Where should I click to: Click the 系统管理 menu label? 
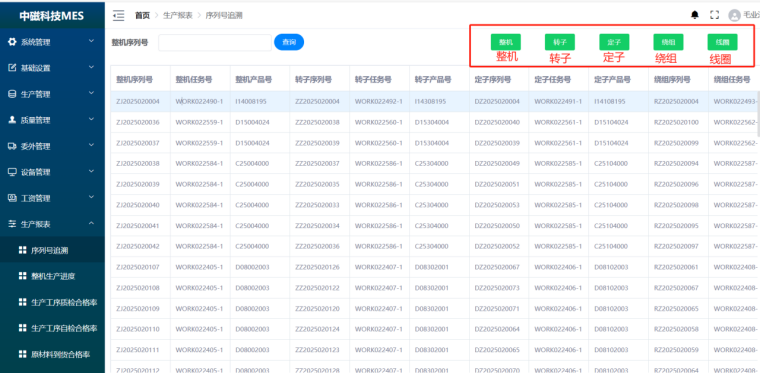pos(35,42)
